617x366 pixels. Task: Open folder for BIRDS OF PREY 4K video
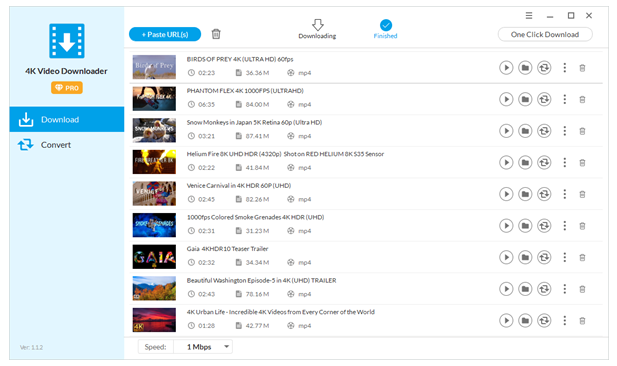click(x=525, y=68)
